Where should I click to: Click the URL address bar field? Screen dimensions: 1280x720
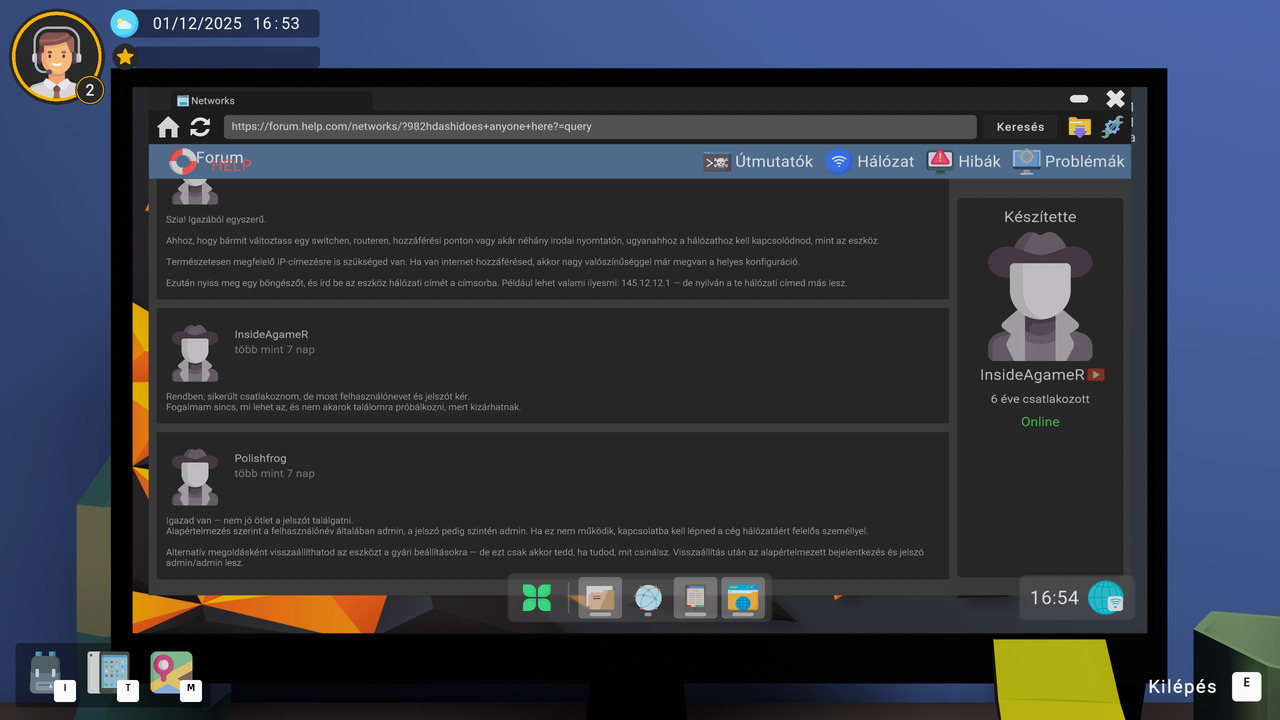pos(600,127)
